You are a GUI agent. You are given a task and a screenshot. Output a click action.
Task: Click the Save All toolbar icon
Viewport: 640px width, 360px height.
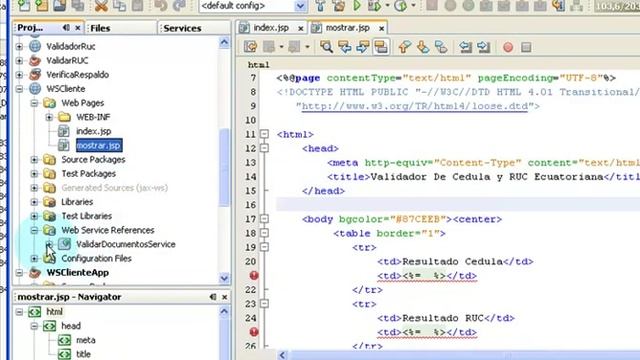click(x=78, y=5)
